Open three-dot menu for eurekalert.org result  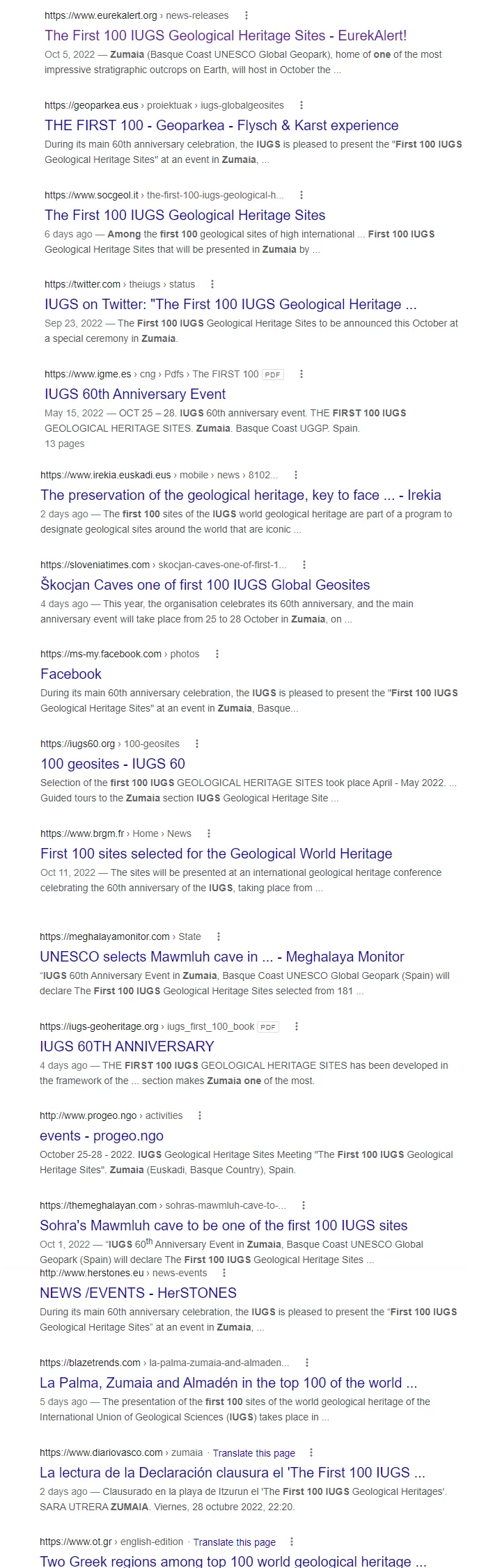(246, 15)
